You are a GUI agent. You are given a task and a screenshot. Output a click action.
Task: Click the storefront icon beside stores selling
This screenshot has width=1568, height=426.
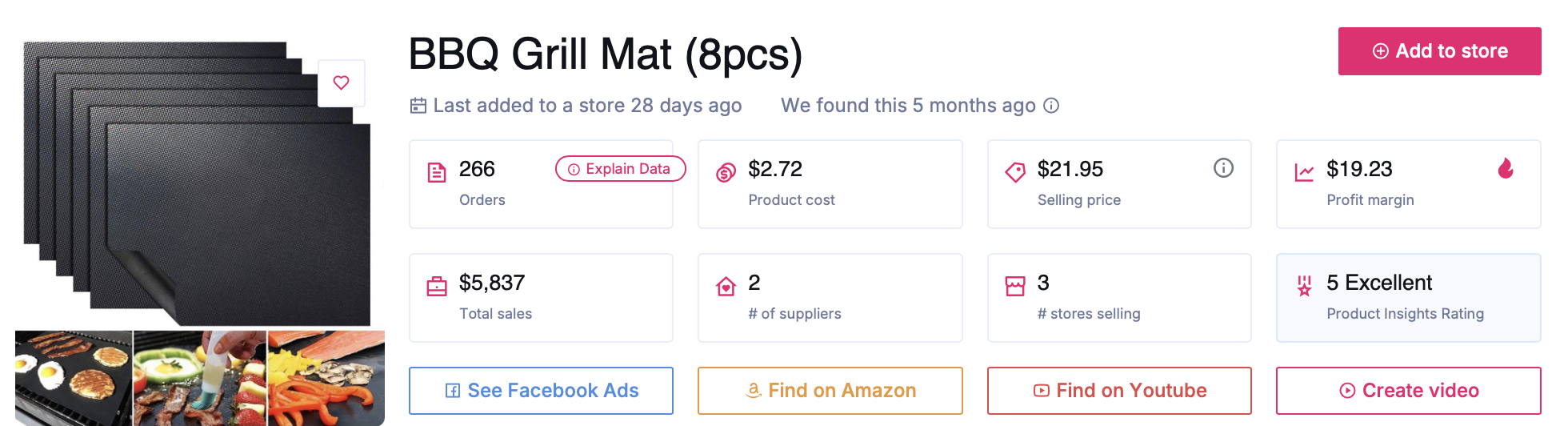tap(1015, 286)
